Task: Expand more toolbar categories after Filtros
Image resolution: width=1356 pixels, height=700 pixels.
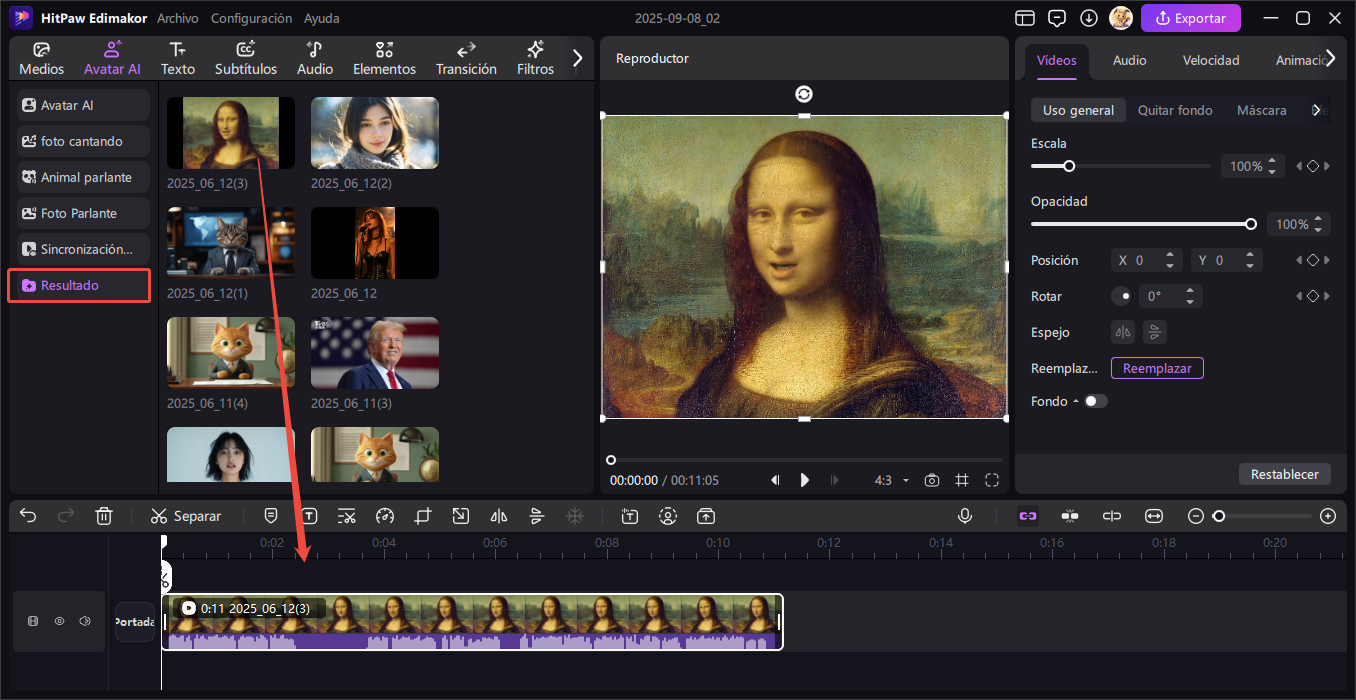Action: pyautogui.click(x=577, y=59)
